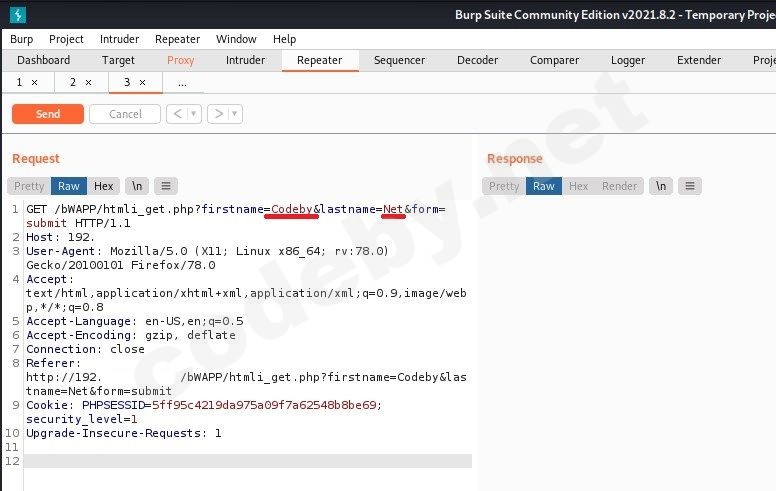Switch request view to Pretty
Image resolution: width=776 pixels, height=491 pixels.
pyautogui.click(x=29, y=186)
